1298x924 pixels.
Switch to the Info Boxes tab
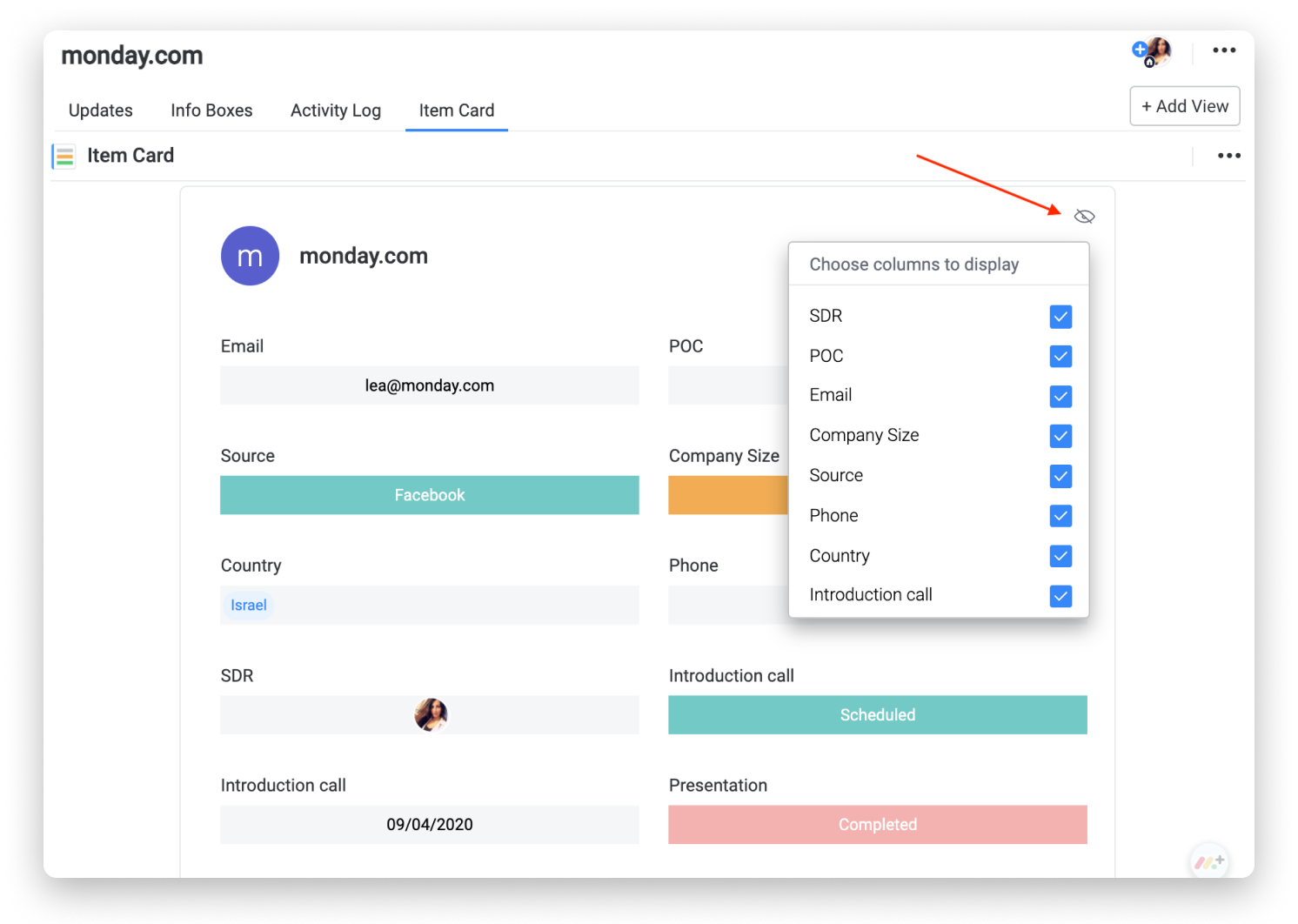[211, 110]
